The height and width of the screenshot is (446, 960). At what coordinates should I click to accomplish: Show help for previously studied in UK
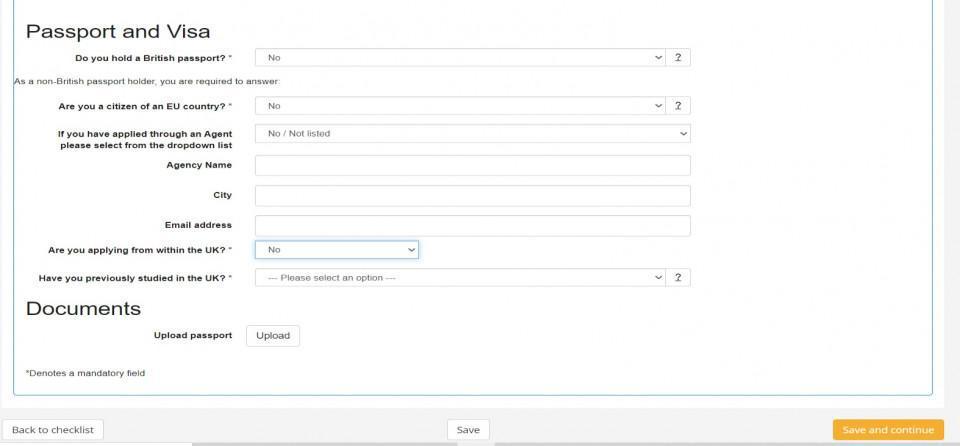pos(678,278)
